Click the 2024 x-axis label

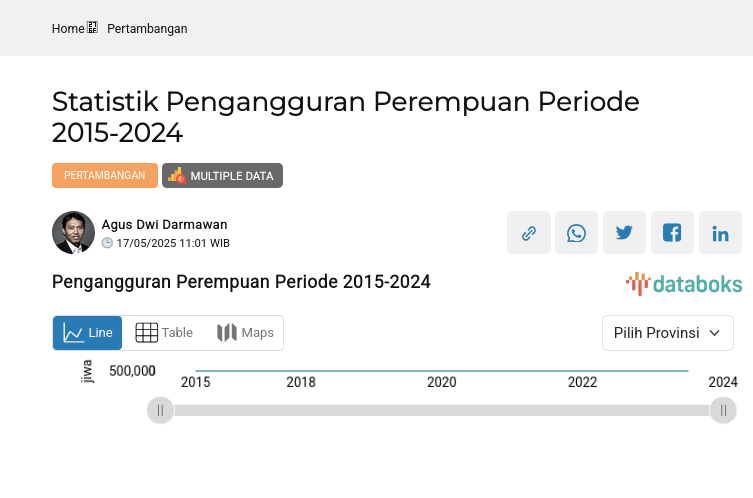click(x=723, y=382)
